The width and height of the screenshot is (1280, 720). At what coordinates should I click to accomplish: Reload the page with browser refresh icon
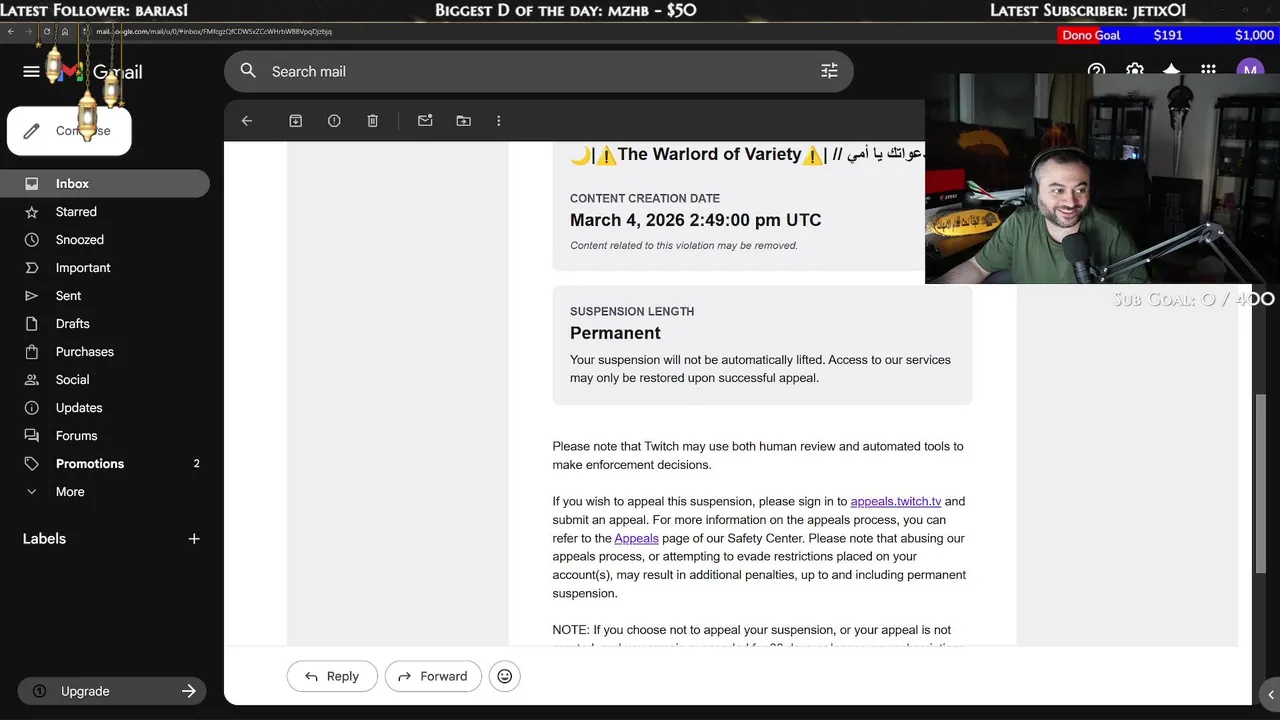47,32
